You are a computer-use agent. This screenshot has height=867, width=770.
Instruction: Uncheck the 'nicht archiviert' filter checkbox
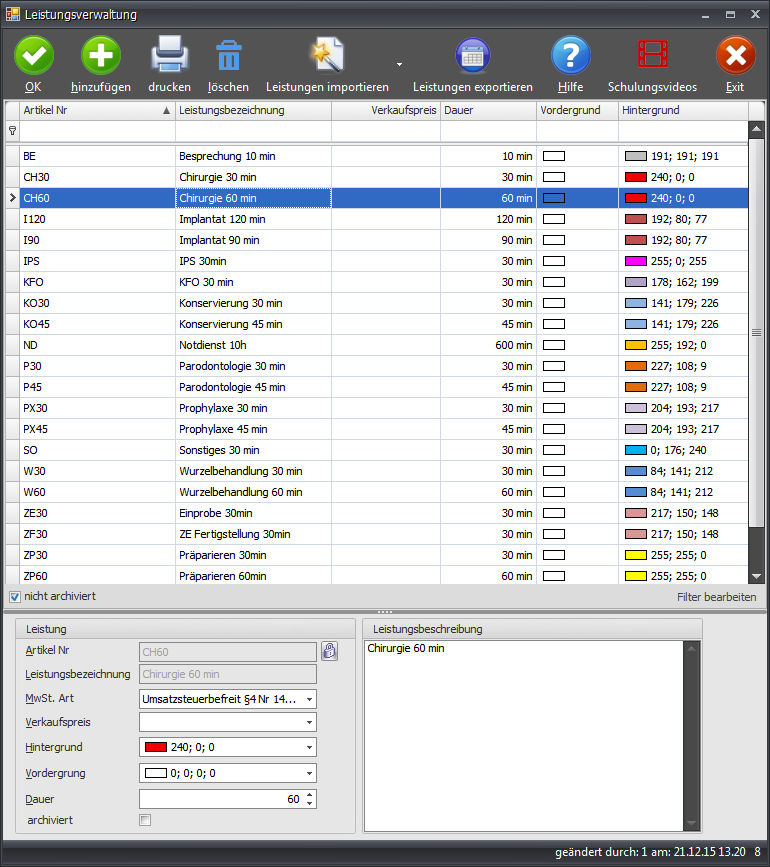(x=14, y=597)
